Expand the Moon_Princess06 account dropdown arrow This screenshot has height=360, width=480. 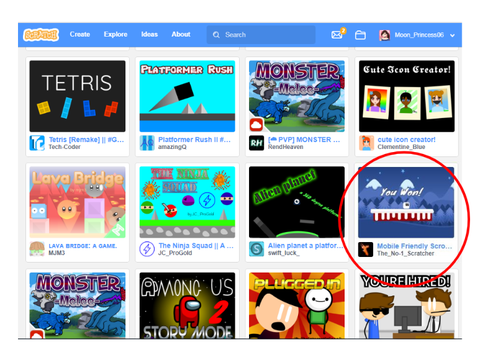[452, 35]
